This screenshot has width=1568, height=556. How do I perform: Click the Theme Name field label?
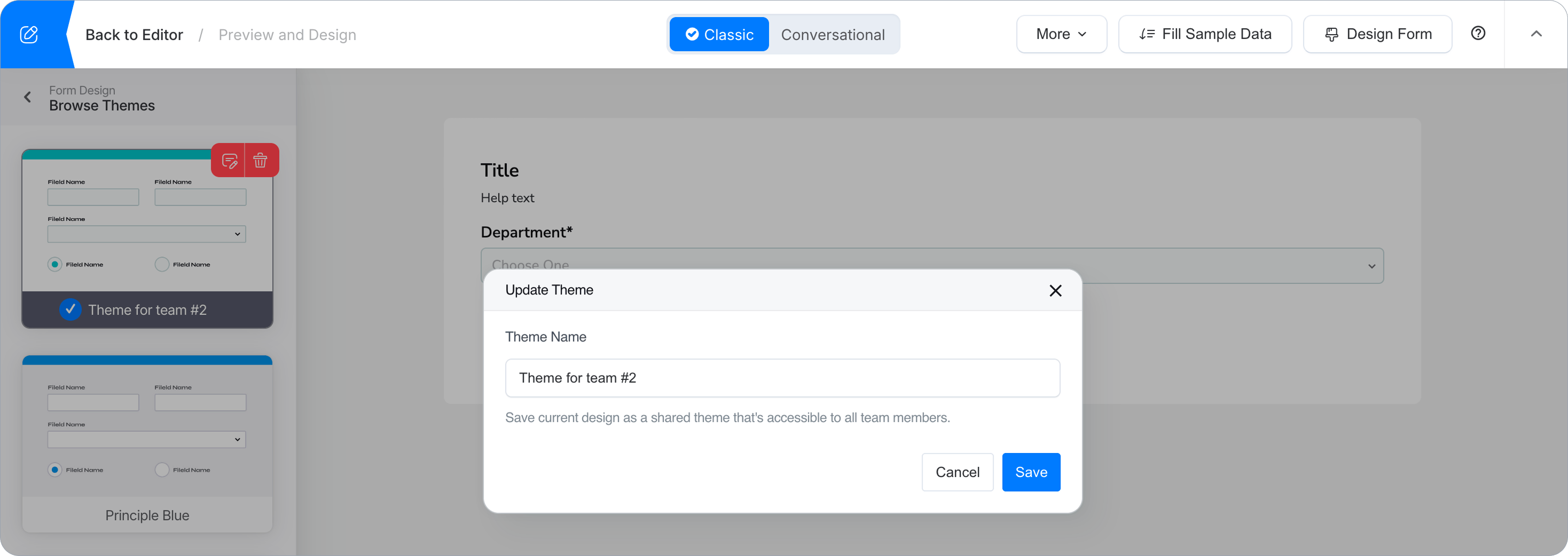click(x=545, y=337)
